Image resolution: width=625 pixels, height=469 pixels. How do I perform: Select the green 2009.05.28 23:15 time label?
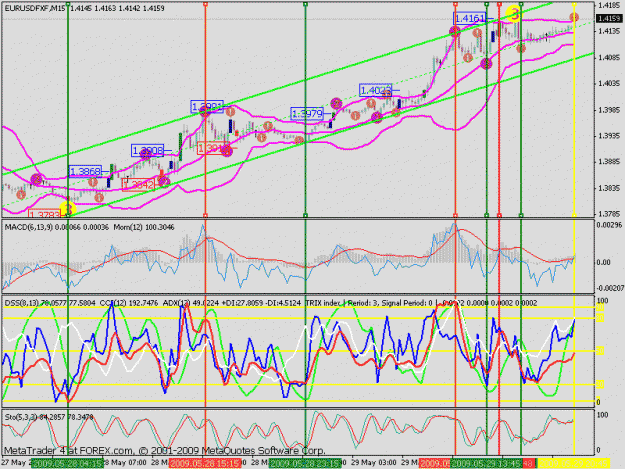(x=305, y=463)
